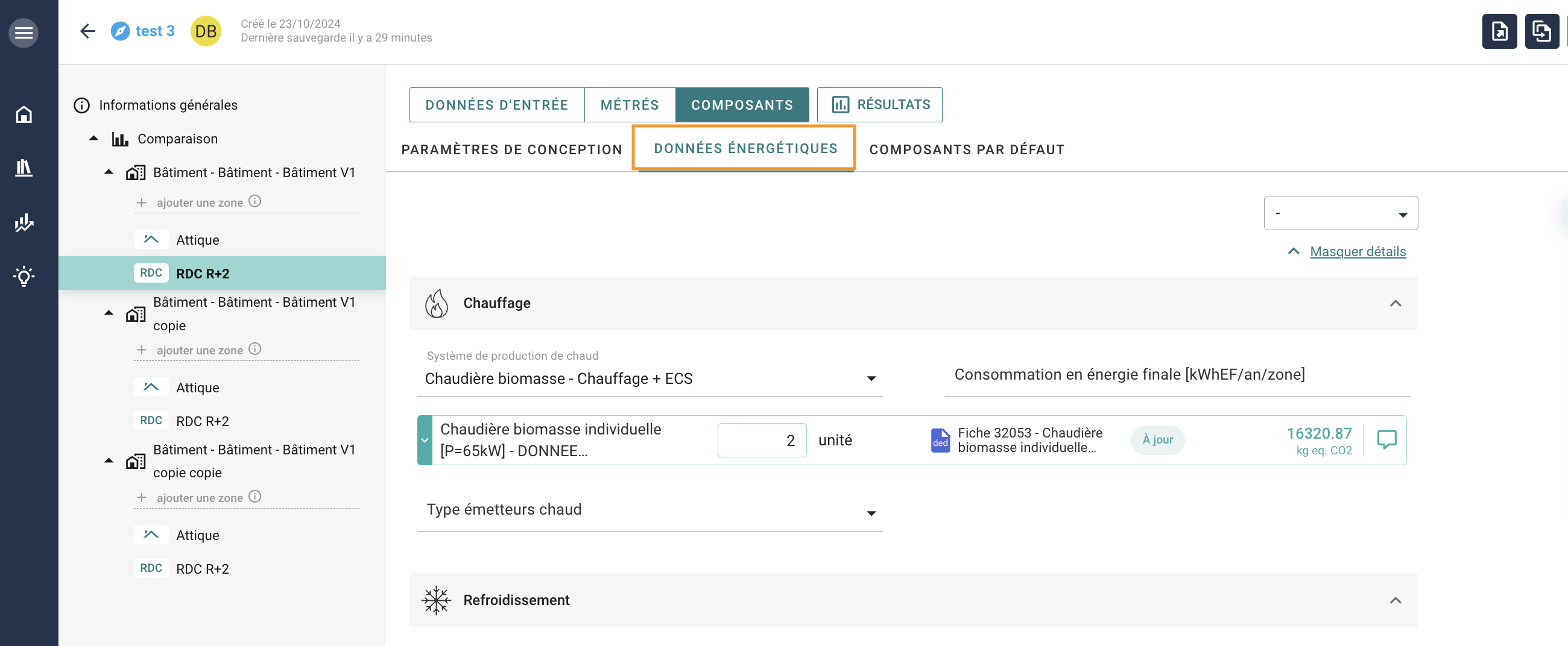
Task: Click the RÉSULTATS button
Action: (x=879, y=105)
